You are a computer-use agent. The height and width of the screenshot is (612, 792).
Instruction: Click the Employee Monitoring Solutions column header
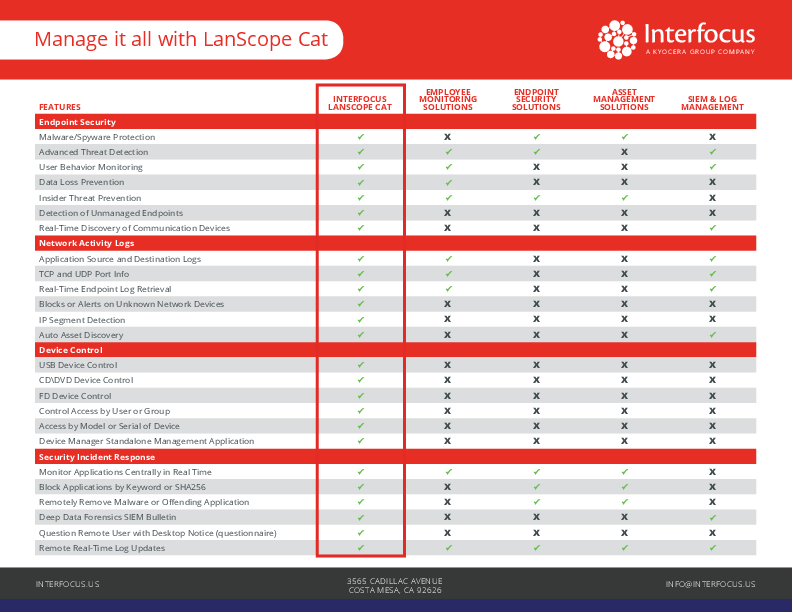(x=448, y=99)
